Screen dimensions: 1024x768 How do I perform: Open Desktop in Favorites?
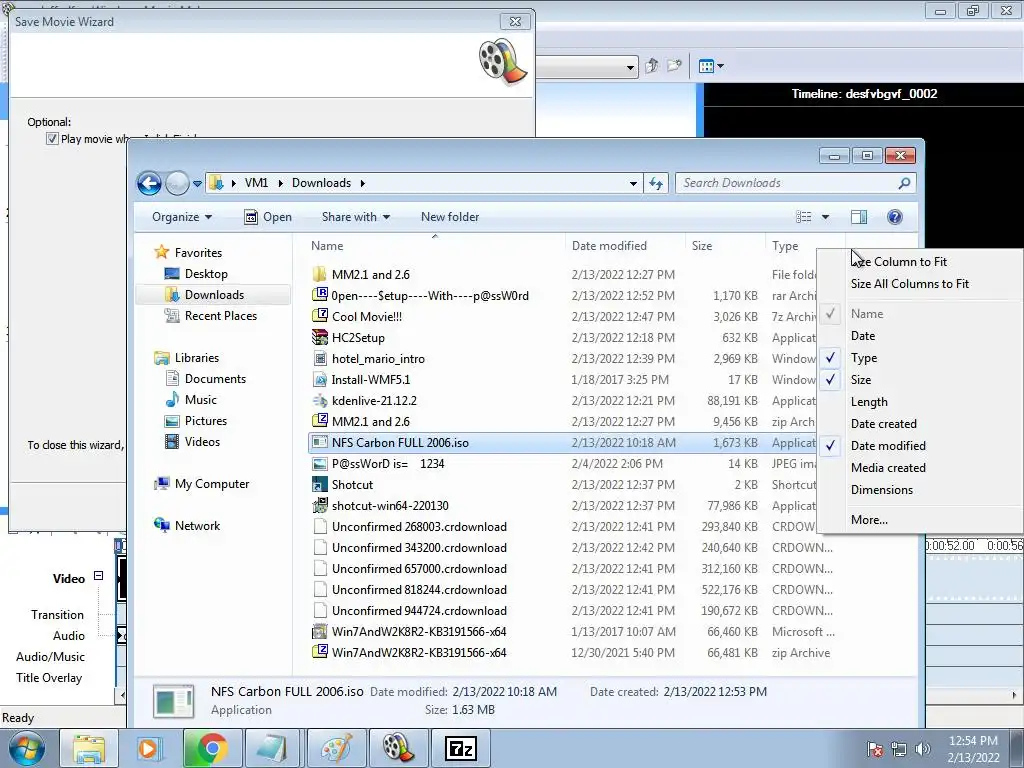(206, 274)
